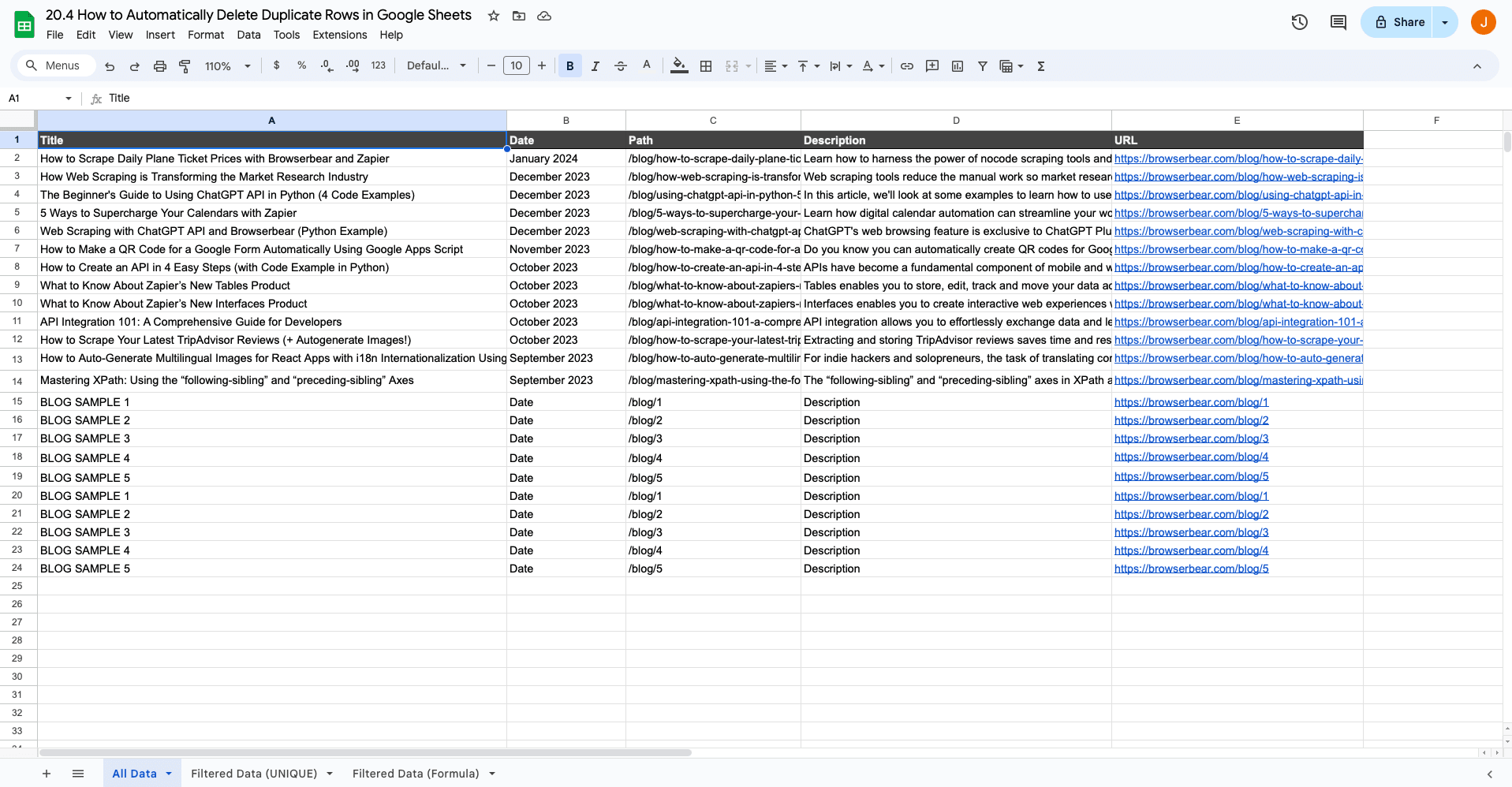Image resolution: width=1512 pixels, height=787 pixels.
Task: Expand the merge cells dropdown arrow
Action: (749, 66)
